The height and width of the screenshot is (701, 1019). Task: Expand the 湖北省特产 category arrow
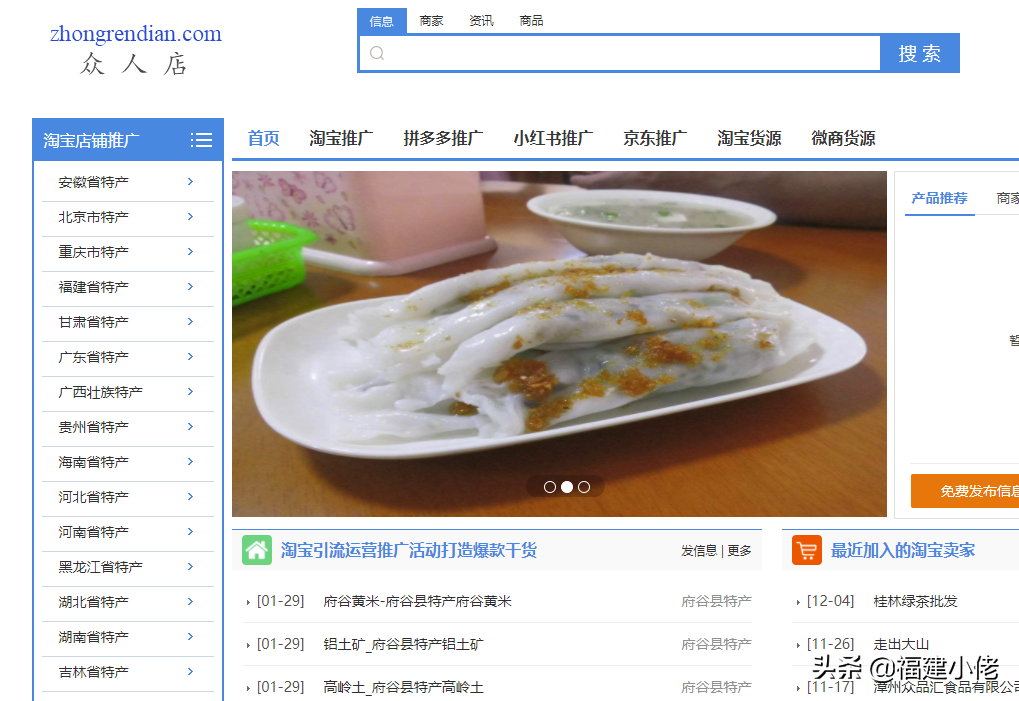[190, 602]
